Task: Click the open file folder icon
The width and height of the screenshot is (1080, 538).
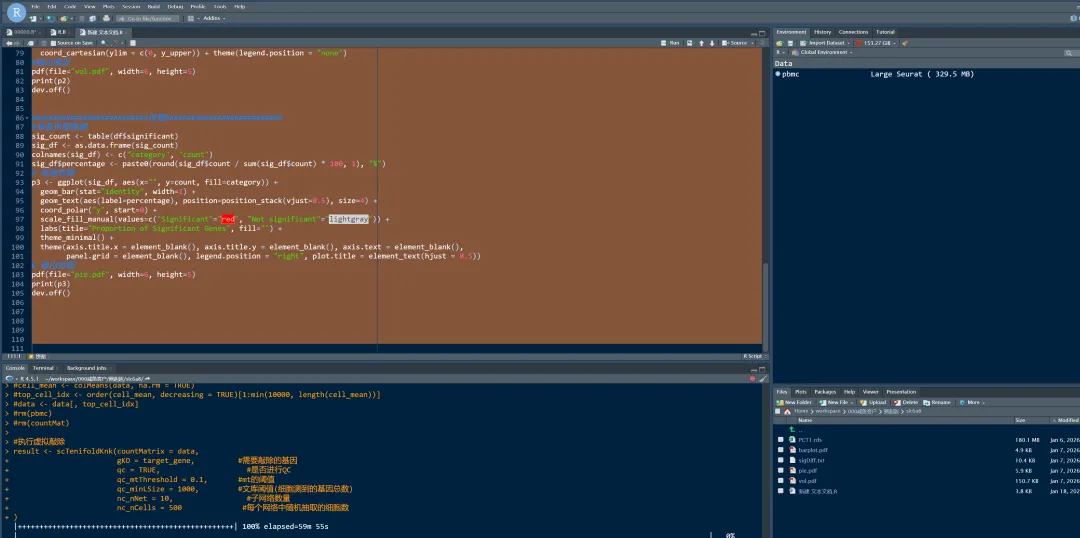Action: [63, 19]
